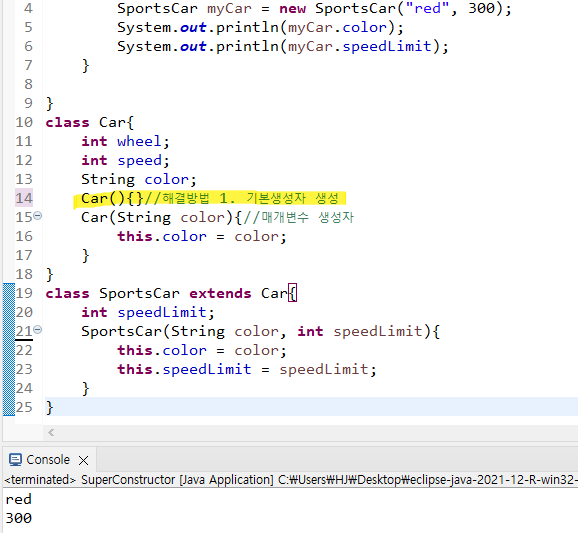Click 'new SportsCar("red", 300)' statement
Image resolution: width=578 pixels, height=533 pixels.
[396, 8]
